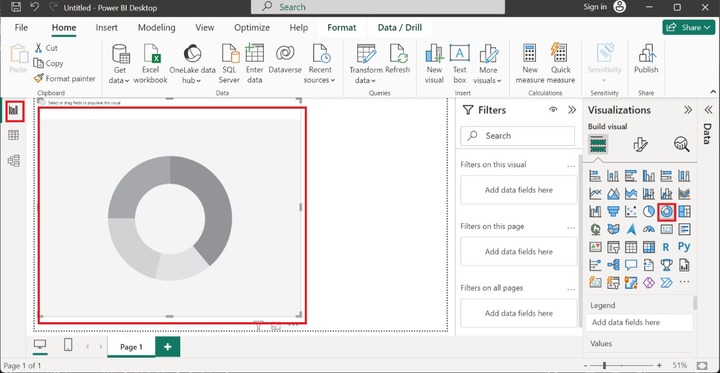
Task: Switch to the Insert ribbon tab
Action: 107,28
